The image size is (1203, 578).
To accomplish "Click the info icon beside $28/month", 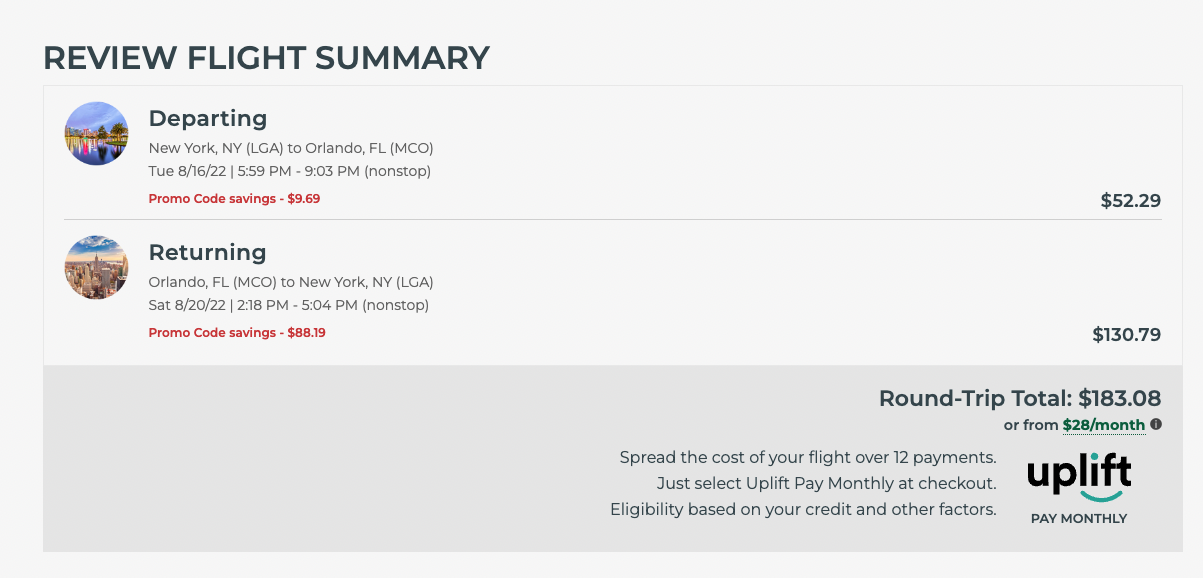I will 1156,424.
